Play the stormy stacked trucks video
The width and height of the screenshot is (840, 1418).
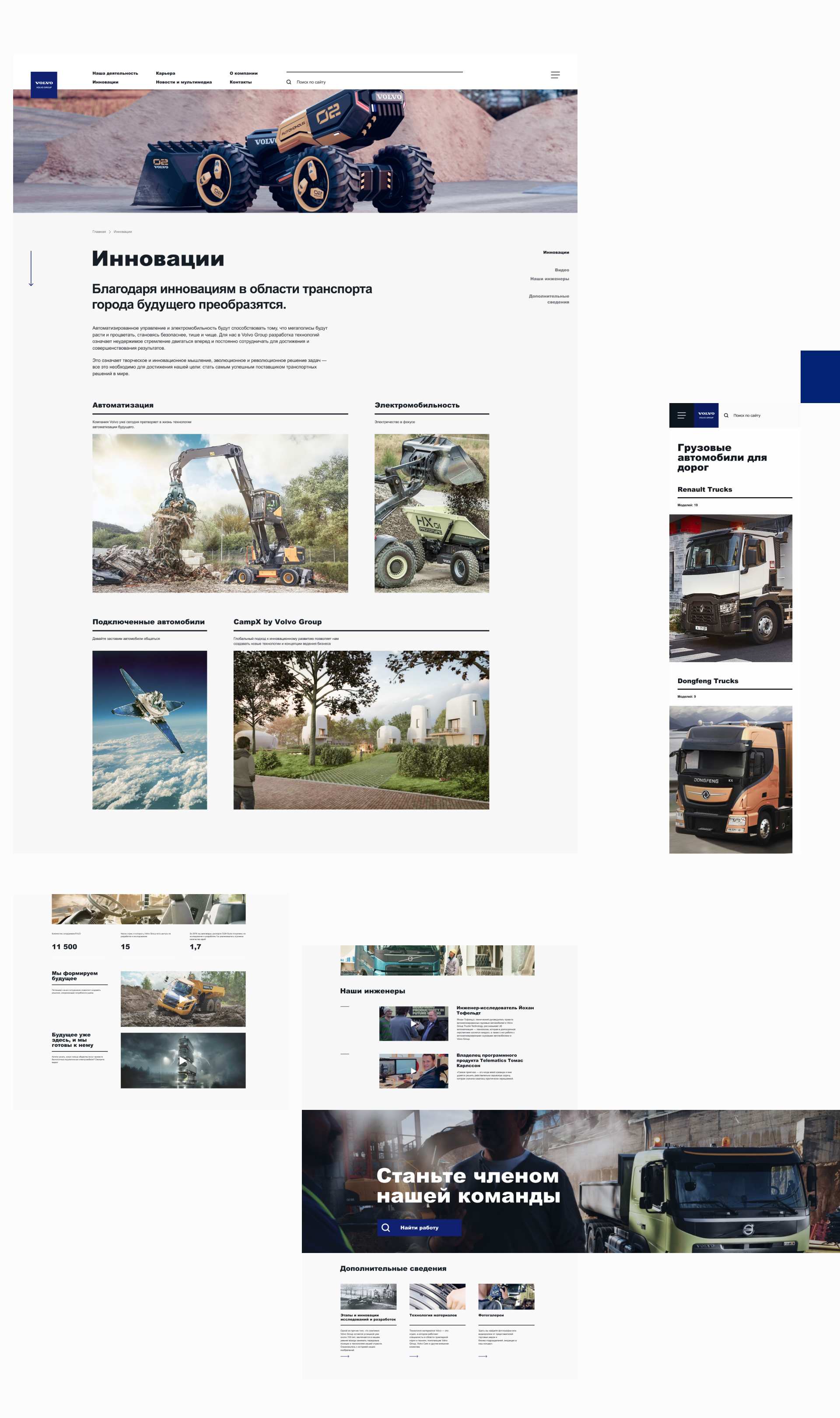(x=183, y=1060)
